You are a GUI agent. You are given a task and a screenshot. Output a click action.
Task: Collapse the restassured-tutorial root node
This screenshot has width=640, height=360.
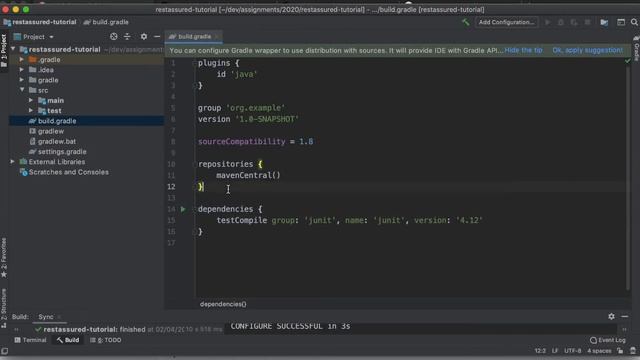click(x=13, y=49)
